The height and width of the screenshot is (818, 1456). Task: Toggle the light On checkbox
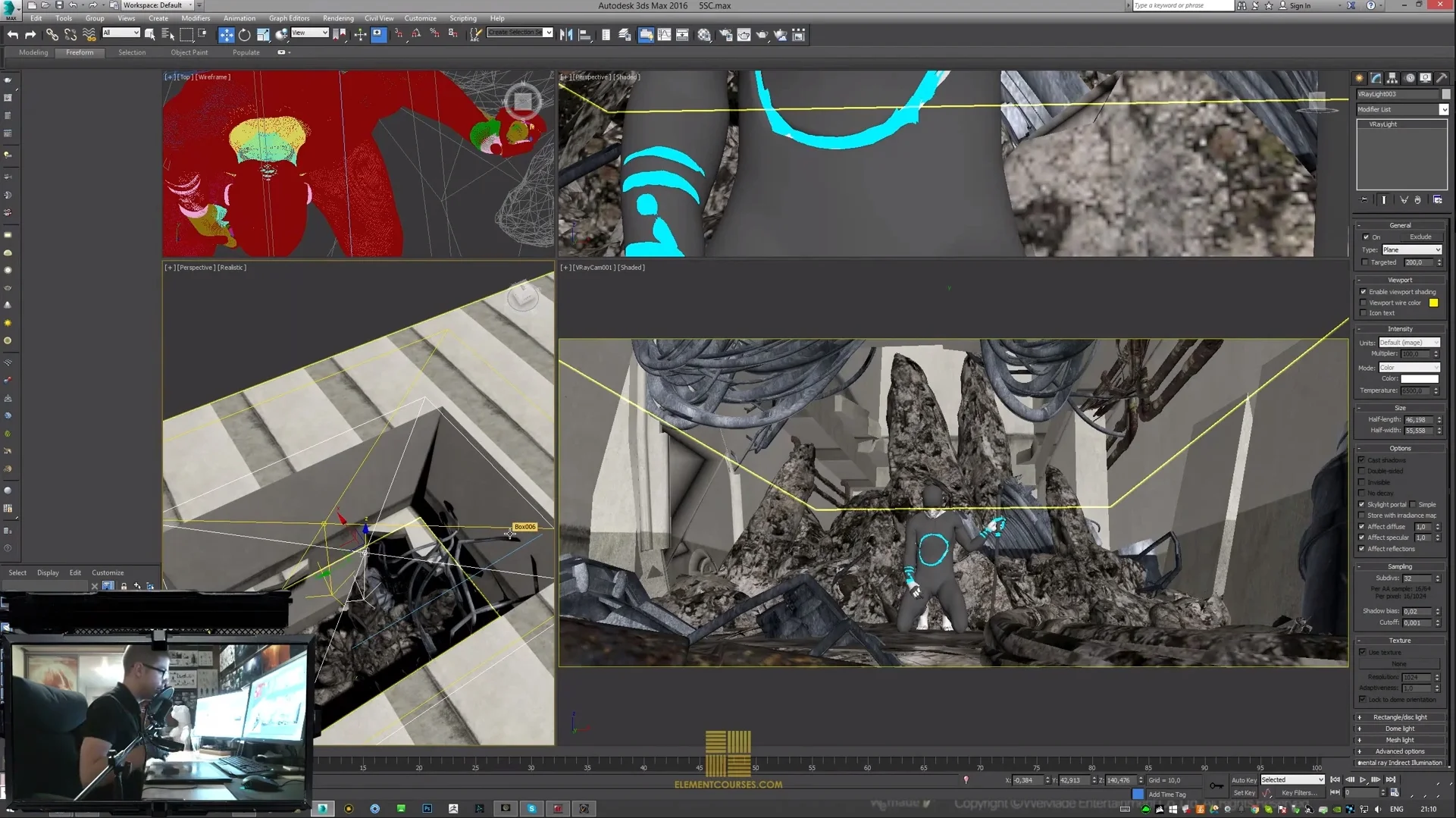[x=1366, y=237]
